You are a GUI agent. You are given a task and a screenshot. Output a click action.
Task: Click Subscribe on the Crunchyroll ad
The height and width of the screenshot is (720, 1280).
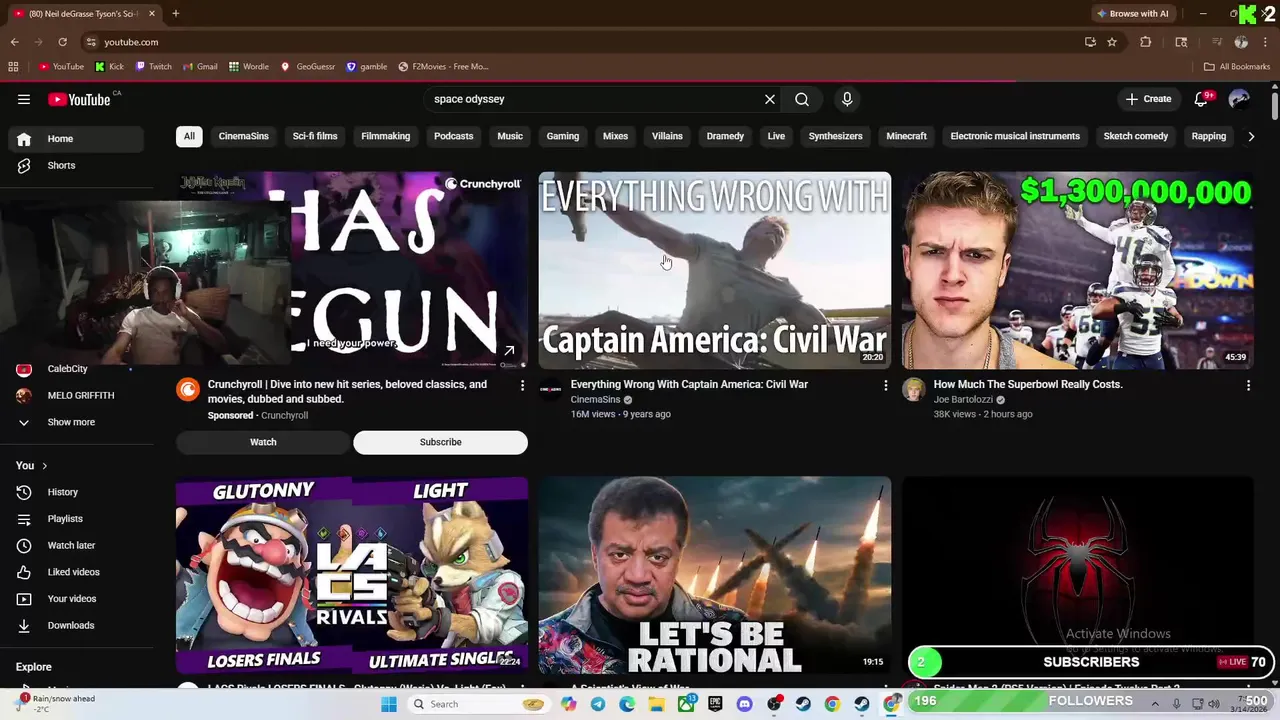click(x=440, y=442)
